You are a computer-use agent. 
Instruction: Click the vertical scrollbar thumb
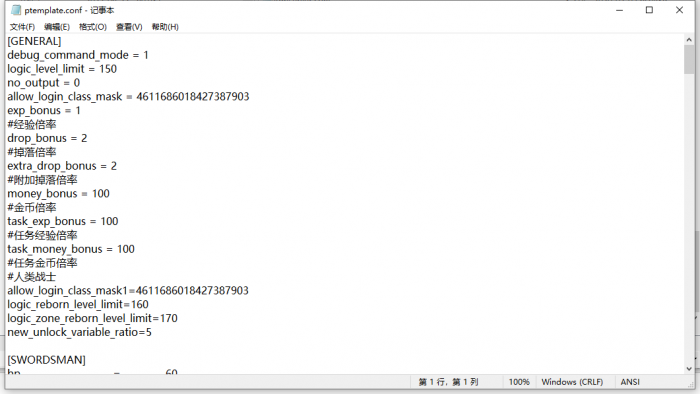coord(689,59)
